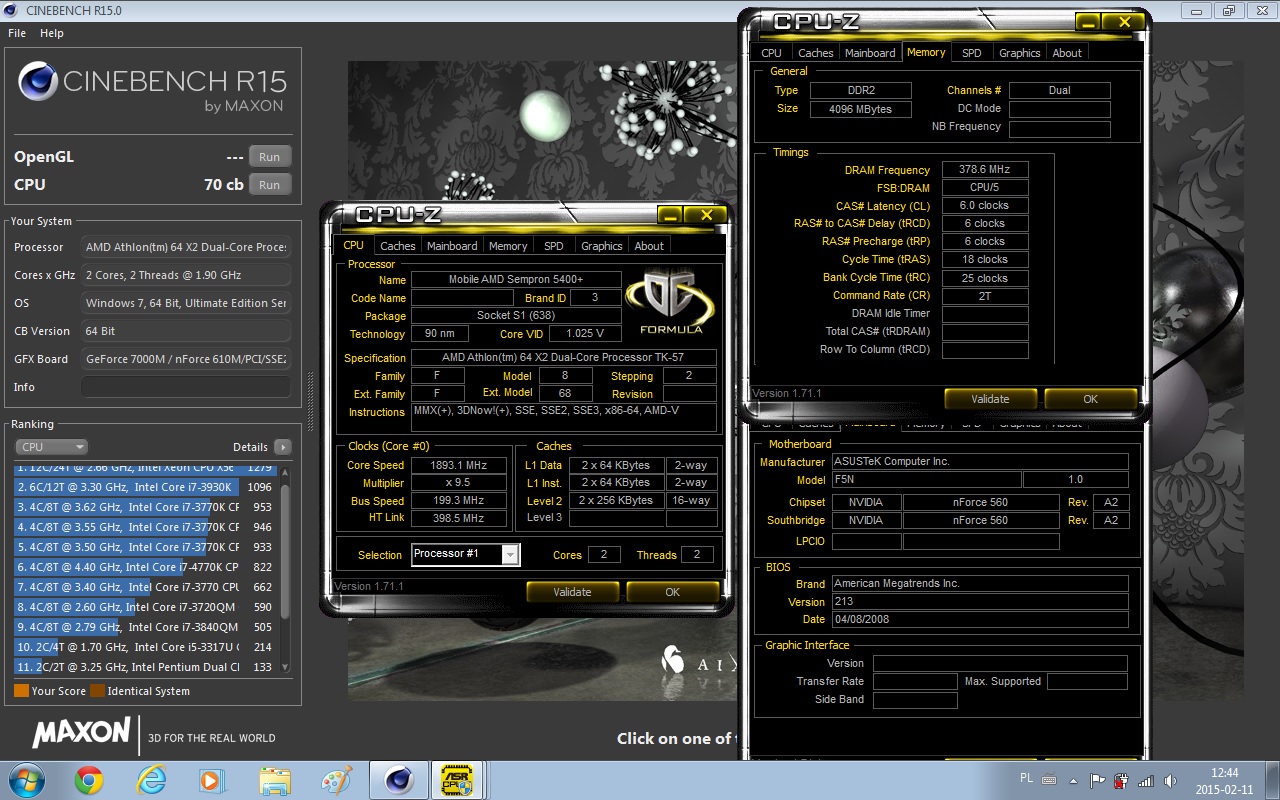Open Mainboard tab in CPU-Z Memory window
The height and width of the screenshot is (800, 1280).
pyautogui.click(x=870, y=53)
